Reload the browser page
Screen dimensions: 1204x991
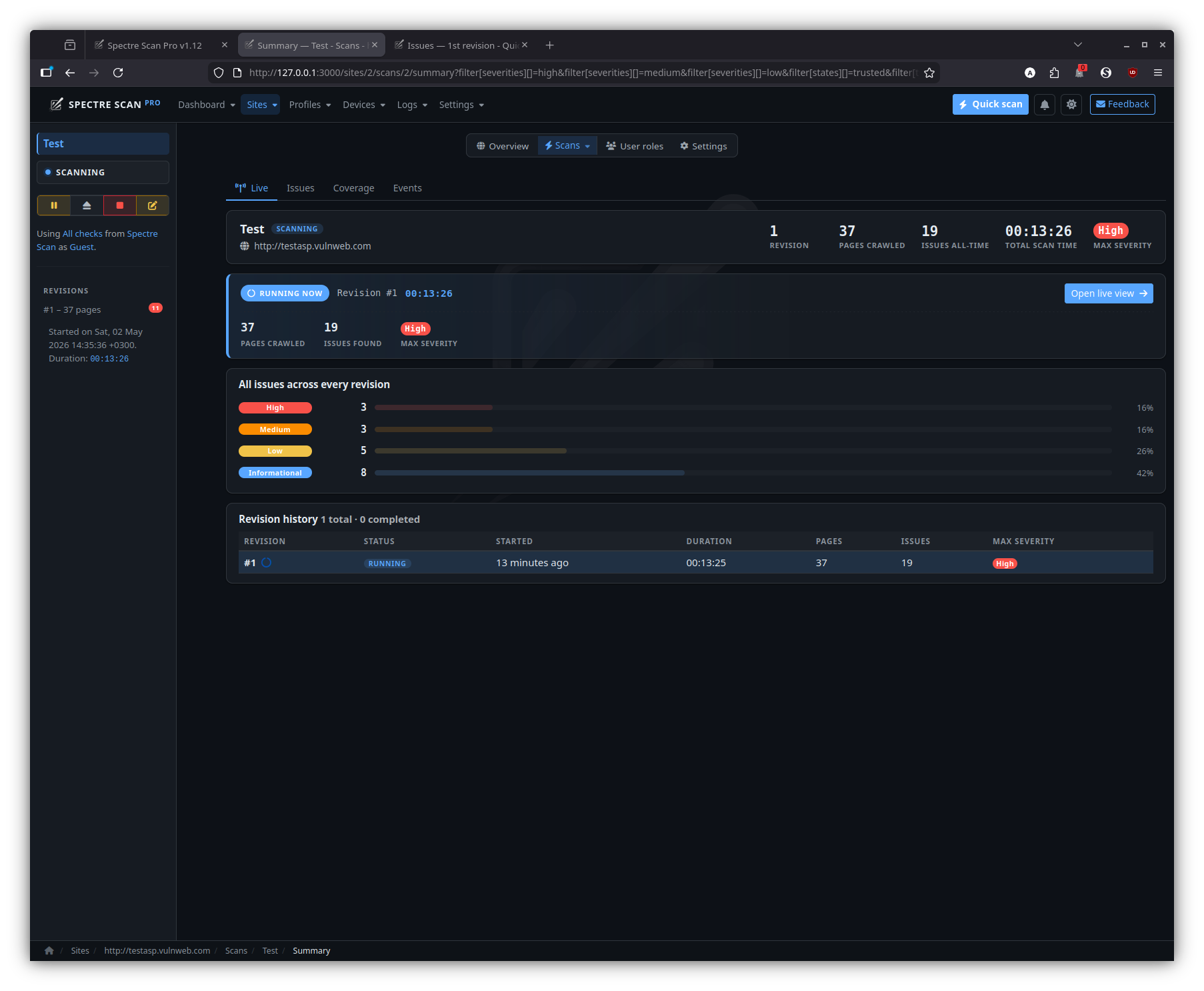point(118,73)
